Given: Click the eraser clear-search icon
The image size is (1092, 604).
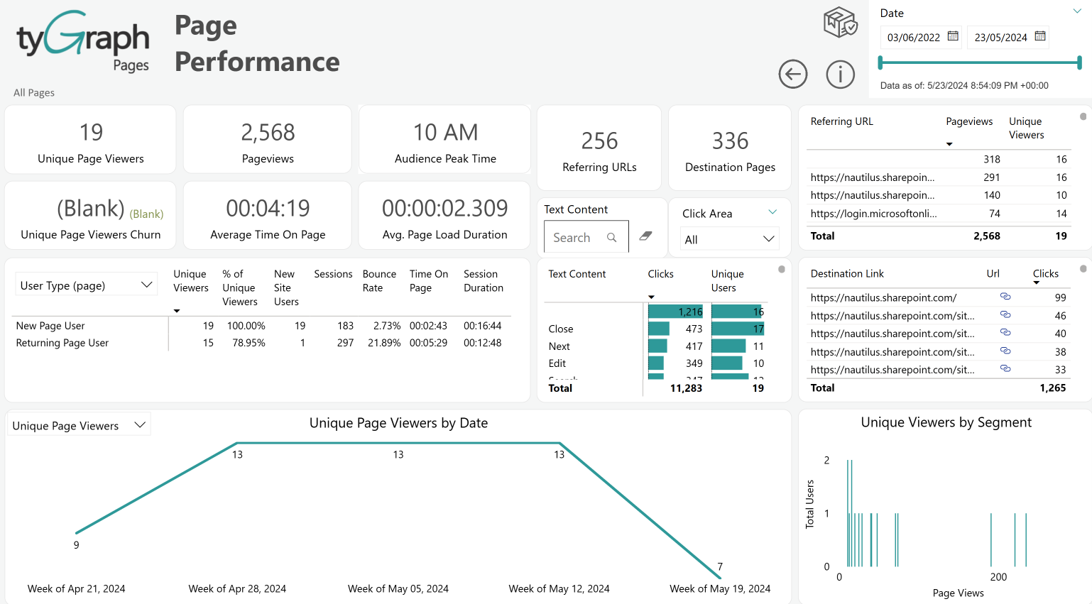Looking at the screenshot, I should (646, 236).
